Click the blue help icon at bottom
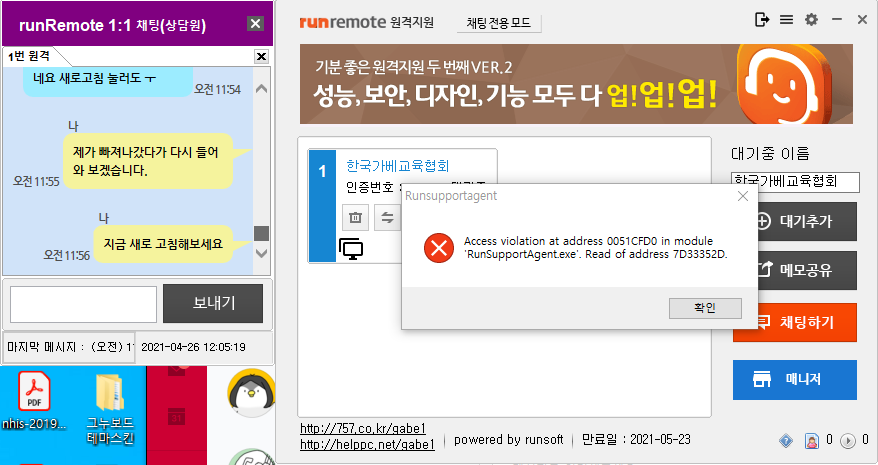 [x=786, y=440]
